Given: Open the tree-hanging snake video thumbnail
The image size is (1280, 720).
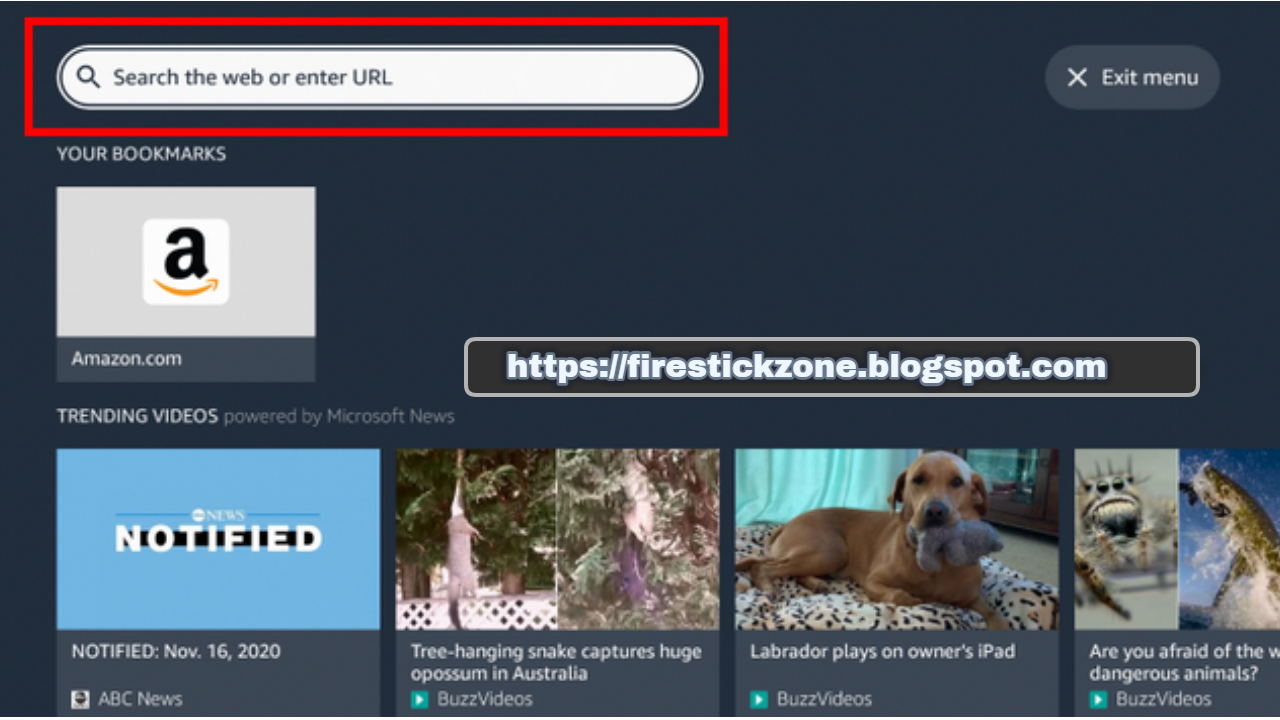Looking at the screenshot, I should click(x=557, y=539).
